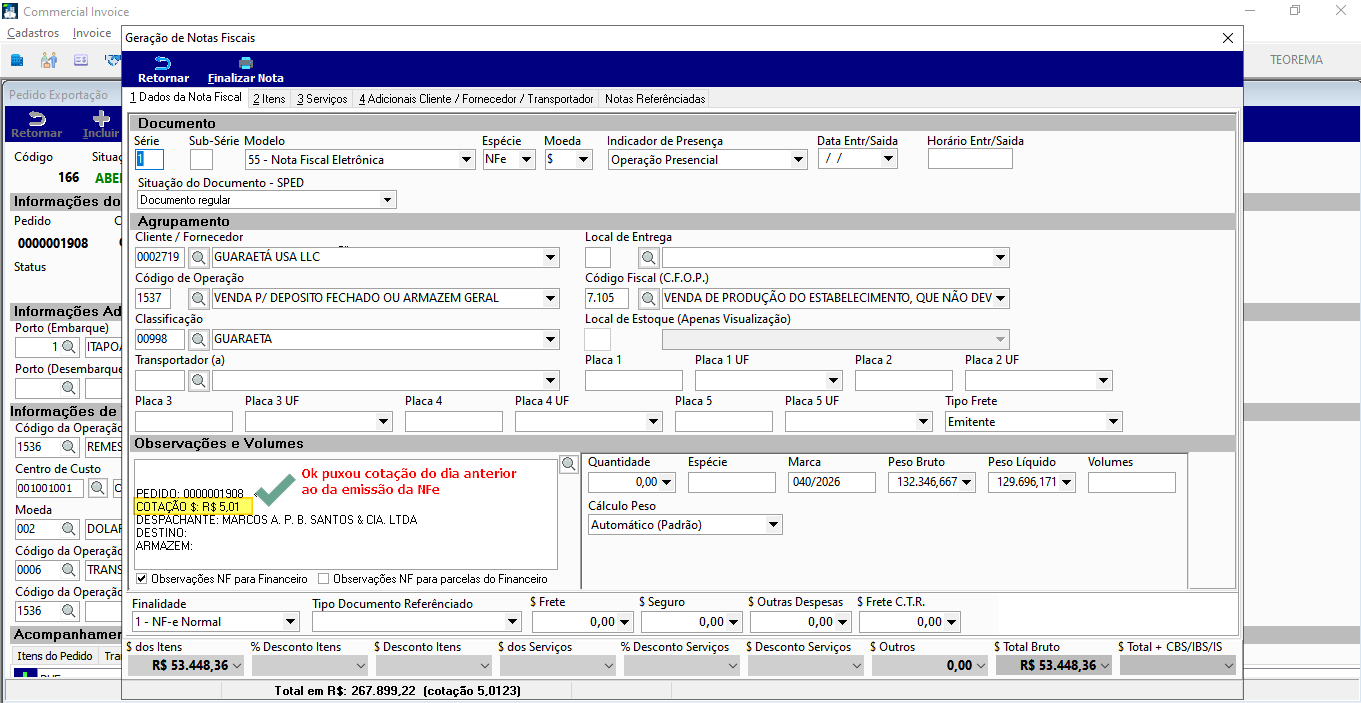Open the Notas Referenciadas tab
The height and width of the screenshot is (703, 1361).
coord(655,99)
